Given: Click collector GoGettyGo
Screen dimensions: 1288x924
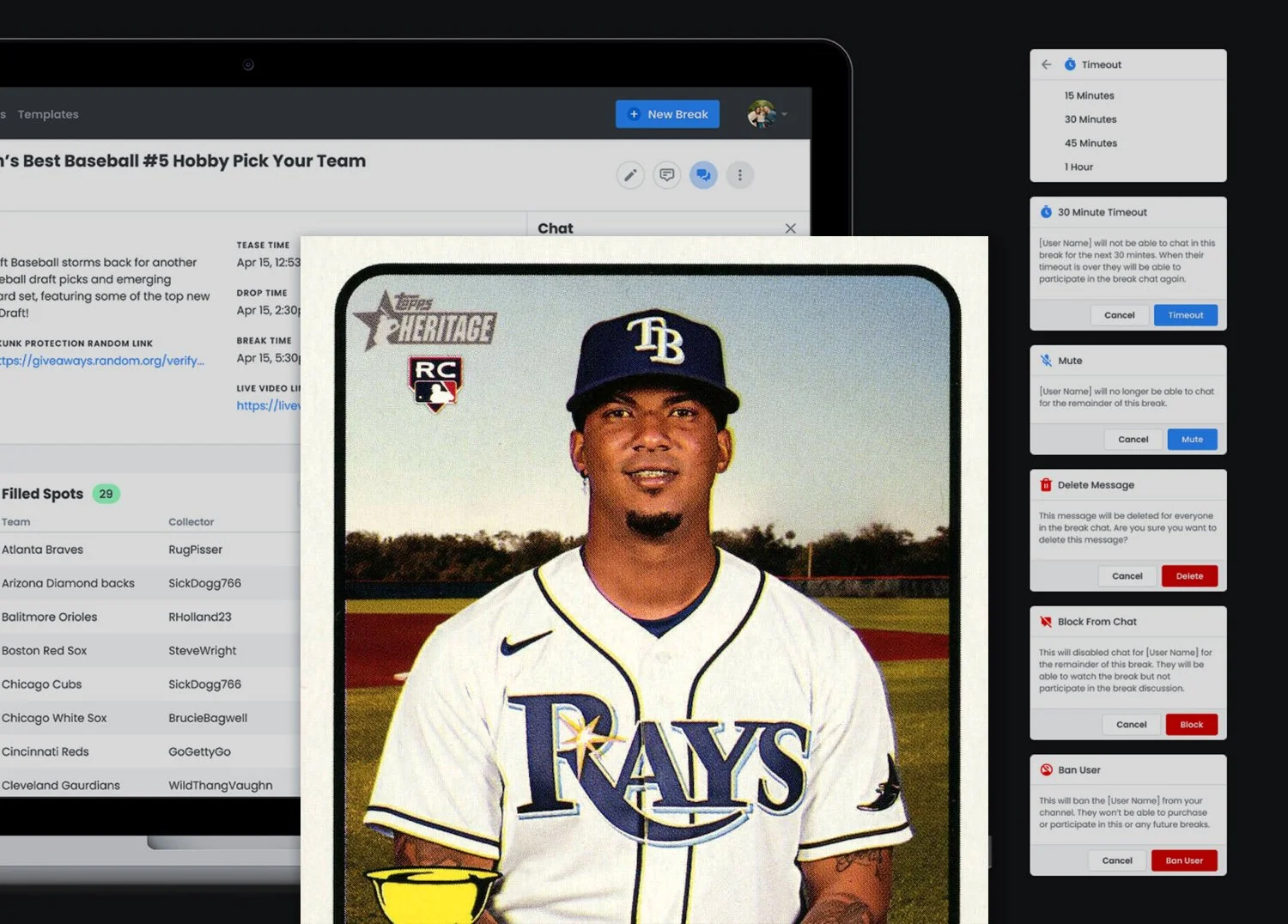Looking at the screenshot, I should (x=199, y=751).
